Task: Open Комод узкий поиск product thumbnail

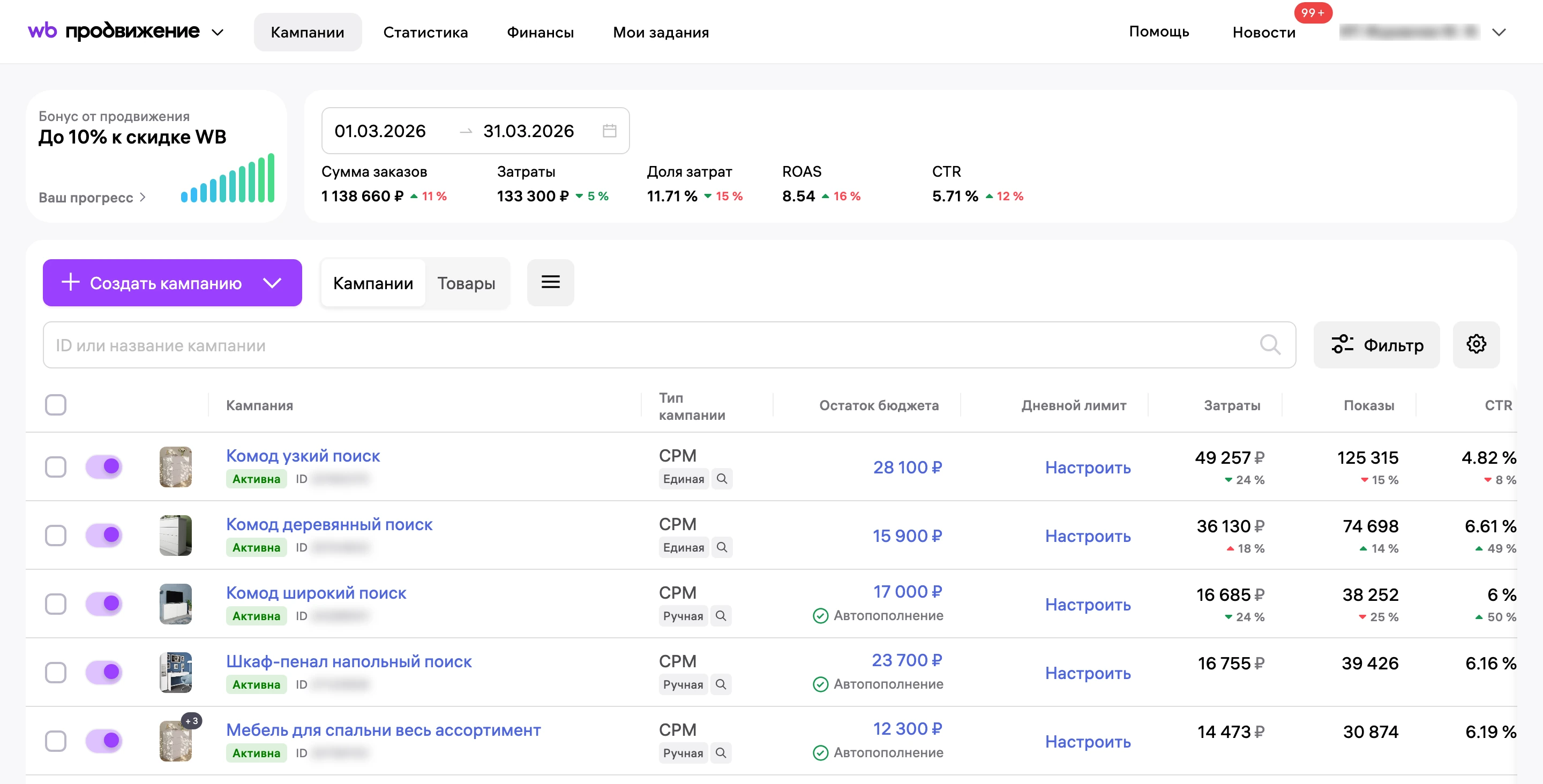Action: tap(176, 466)
